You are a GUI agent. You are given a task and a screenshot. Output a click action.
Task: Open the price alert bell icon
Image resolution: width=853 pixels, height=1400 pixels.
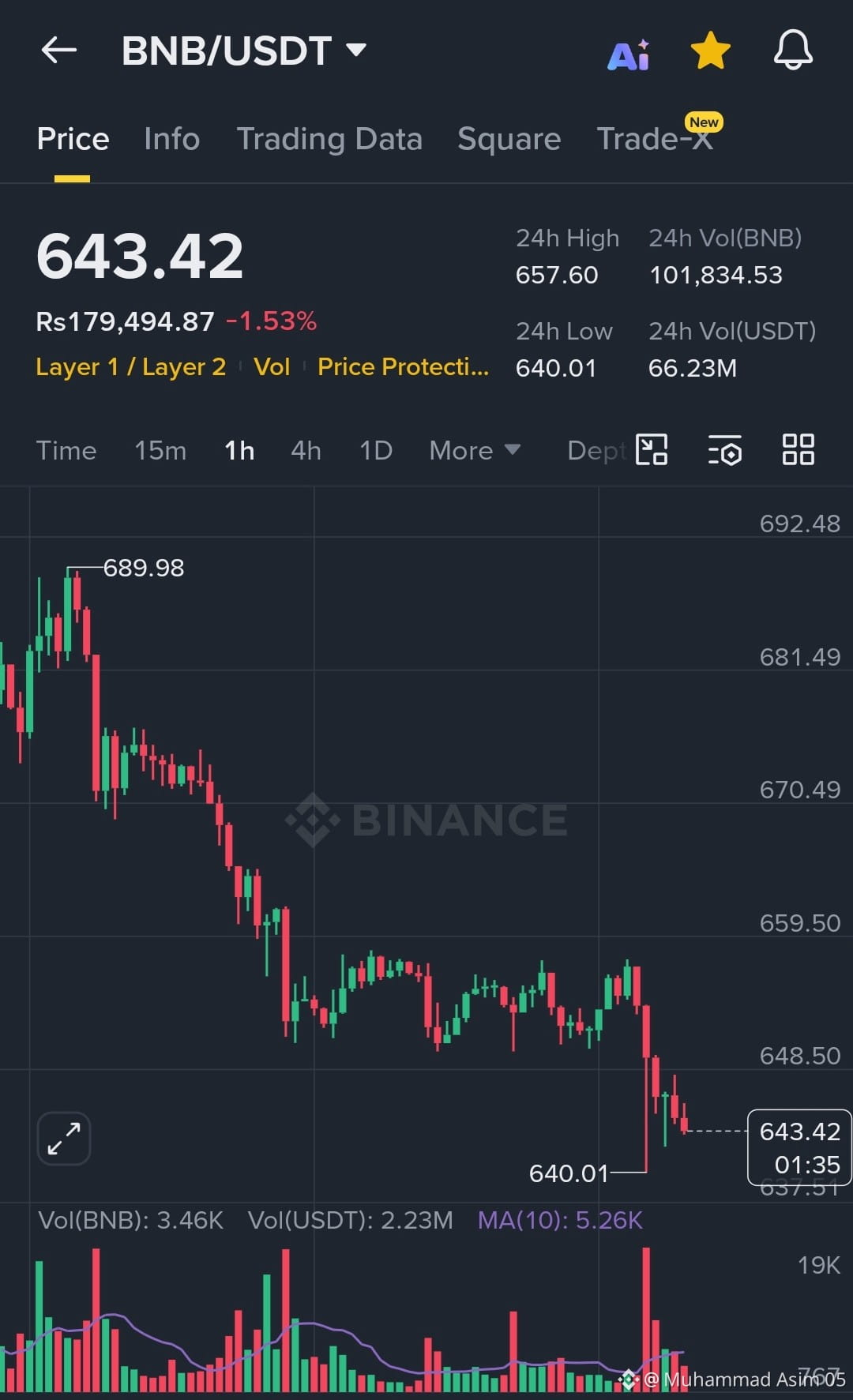click(x=793, y=51)
